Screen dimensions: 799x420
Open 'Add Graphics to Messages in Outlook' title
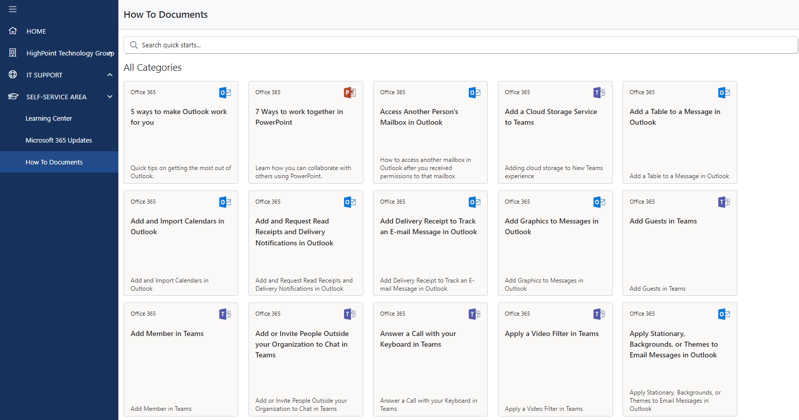[x=551, y=226]
